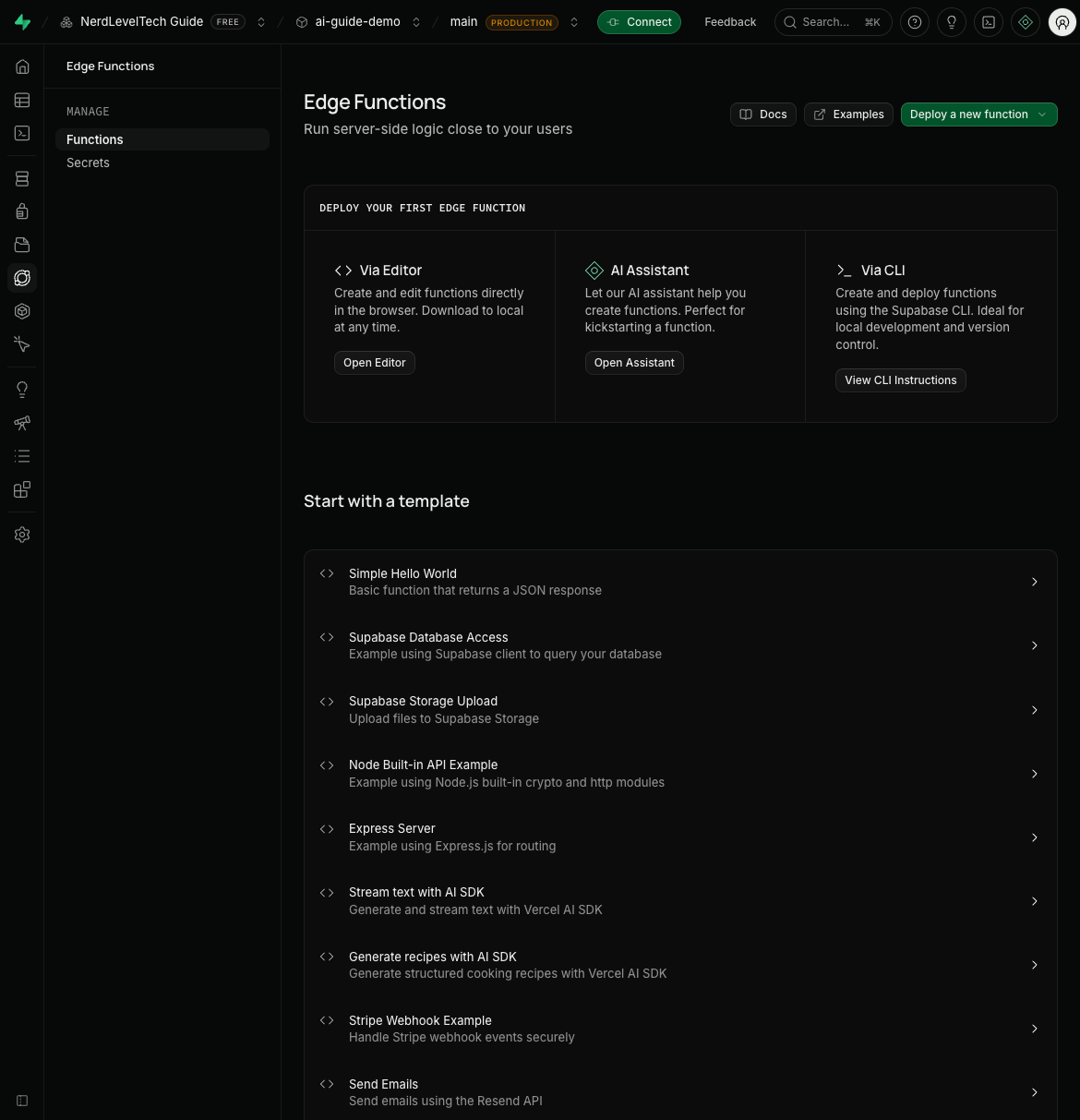Screen dimensions: 1080x1120
Task: Open Project Overview home icon in sidebar
Action: (x=22, y=66)
